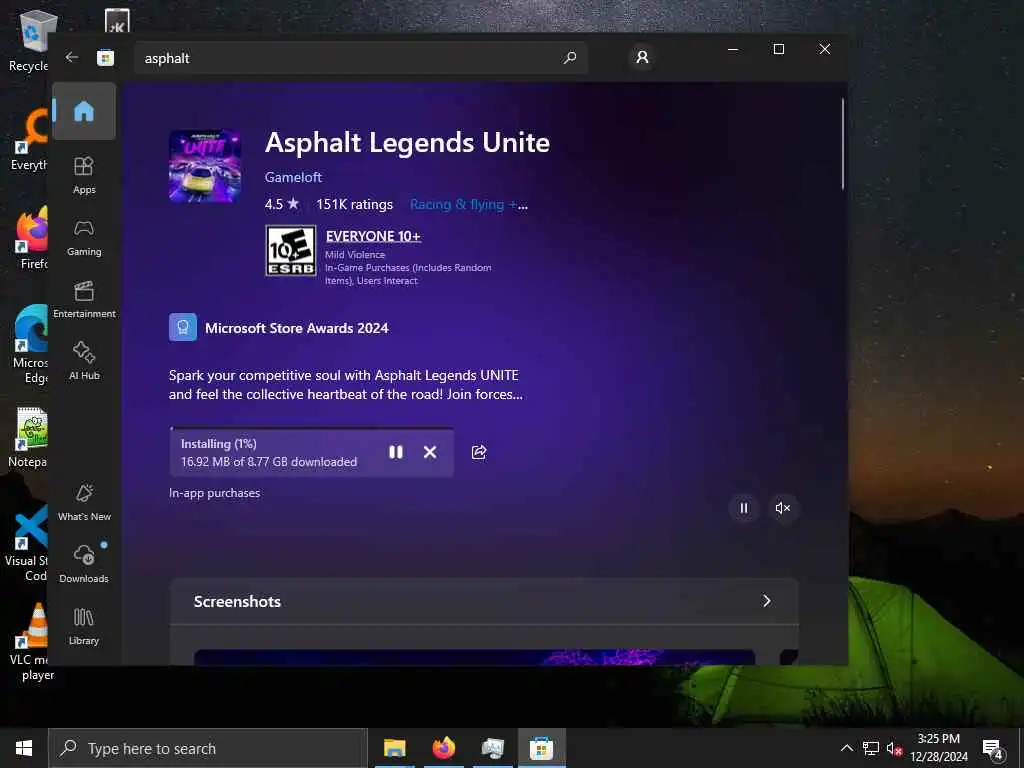
Task: Open the Entertainment sidebar section
Action: click(x=84, y=299)
